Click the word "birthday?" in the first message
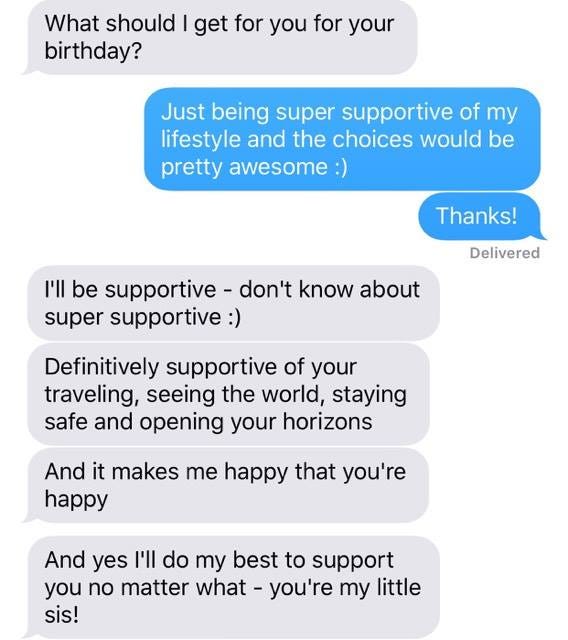 [x=93, y=51]
